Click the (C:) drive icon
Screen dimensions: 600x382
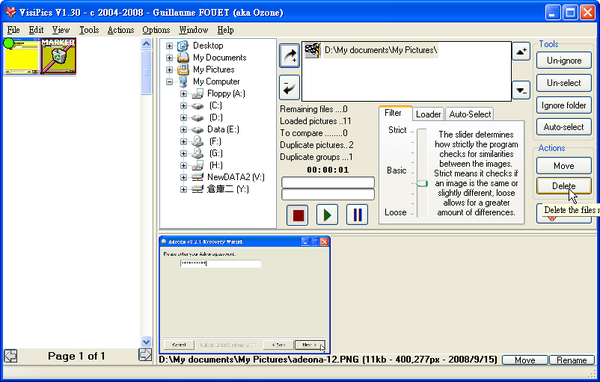pos(197,106)
